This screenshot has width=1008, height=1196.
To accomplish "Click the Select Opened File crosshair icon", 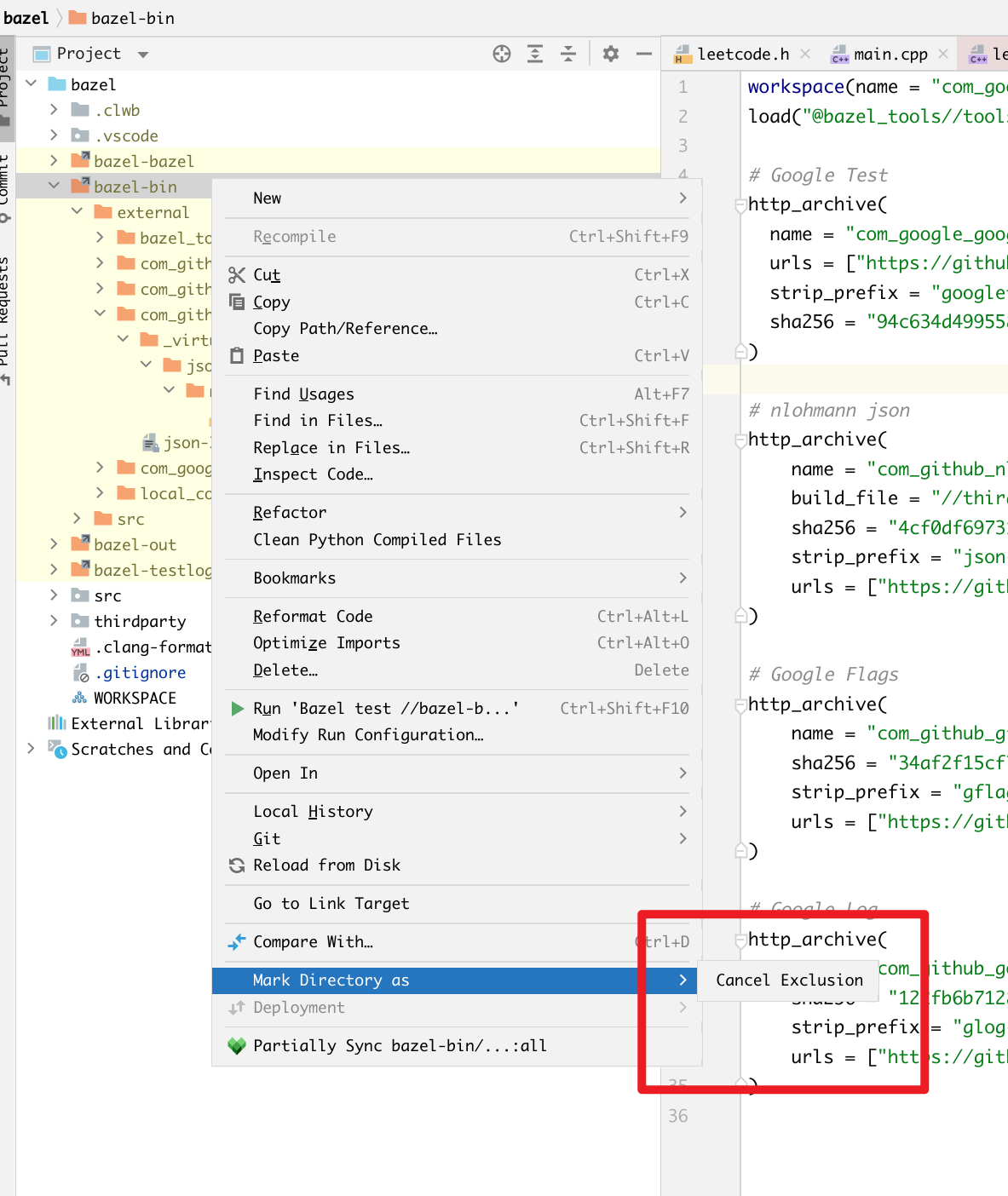I will pyautogui.click(x=501, y=53).
